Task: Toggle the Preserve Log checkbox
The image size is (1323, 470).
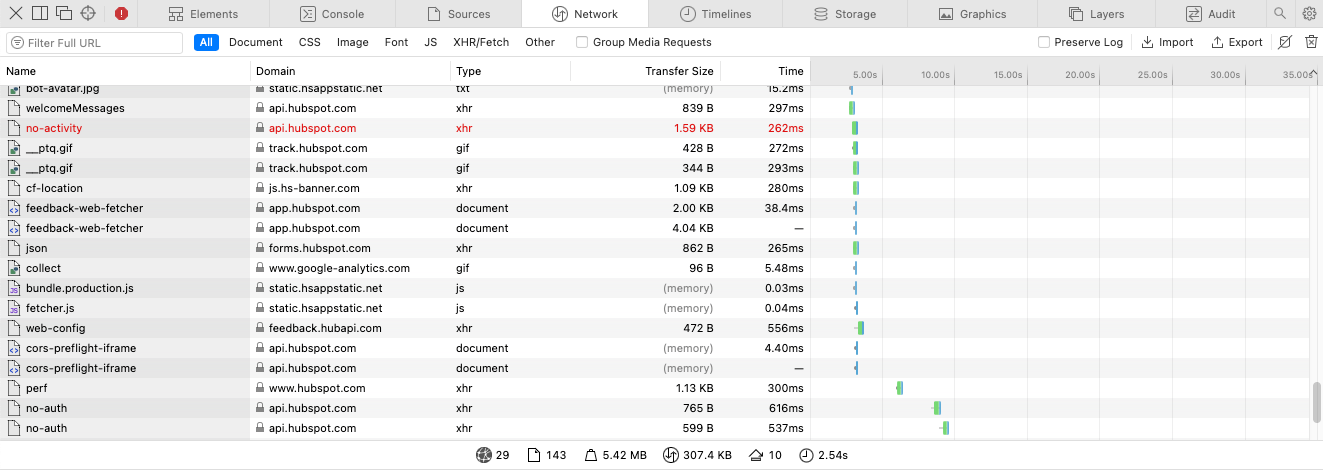Action: click(x=1044, y=42)
